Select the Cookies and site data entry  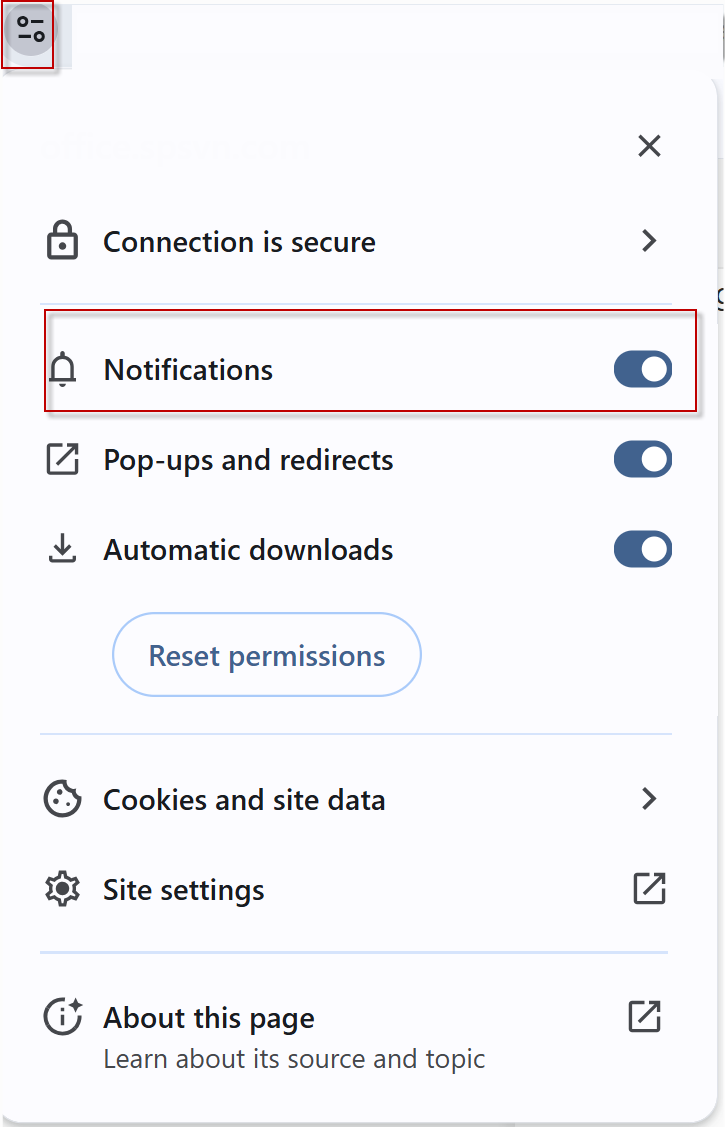[x=244, y=800]
